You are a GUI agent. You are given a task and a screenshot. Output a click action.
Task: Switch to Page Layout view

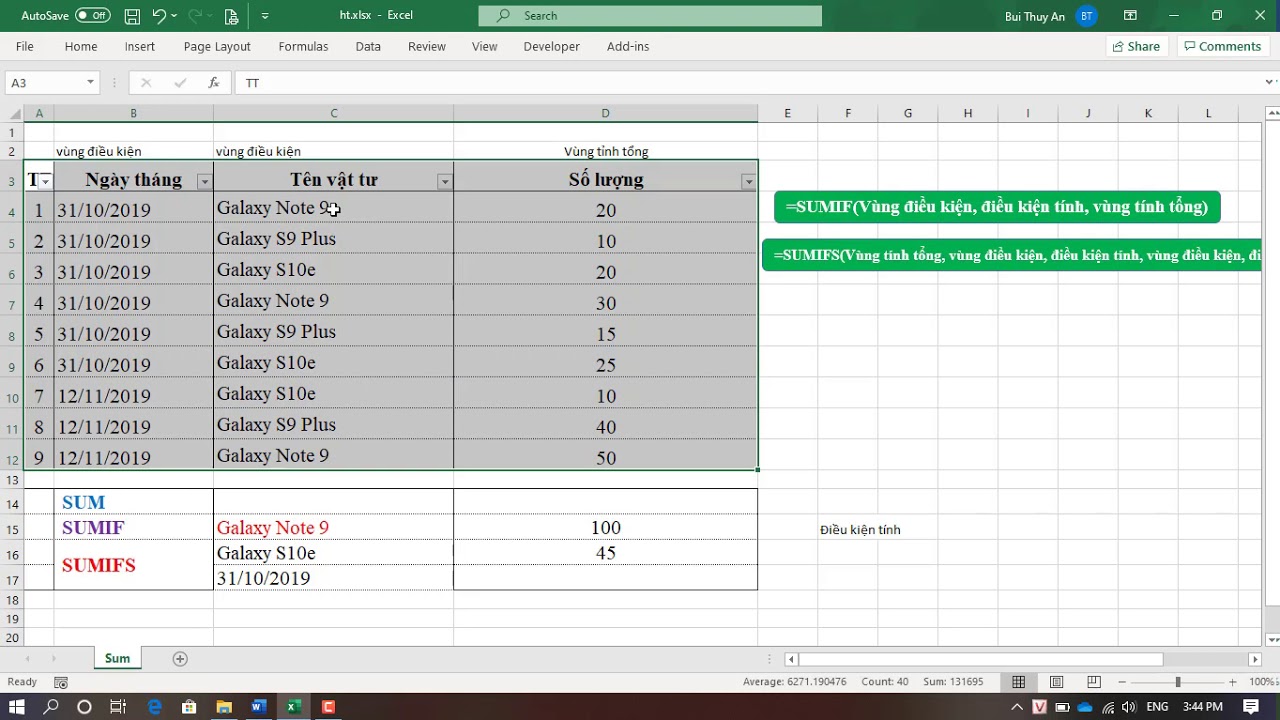tap(1056, 682)
